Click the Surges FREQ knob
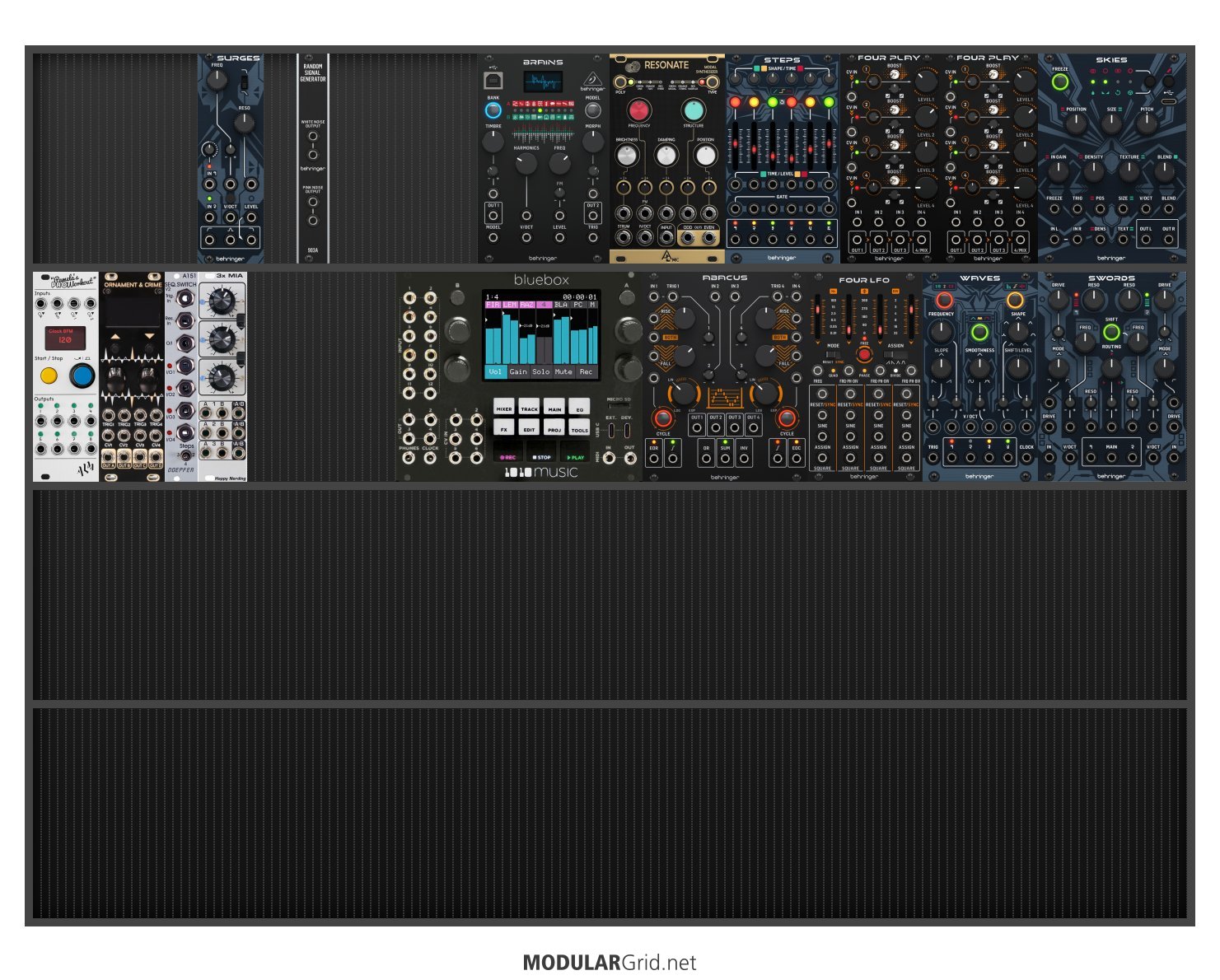The height and width of the screenshot is (980, 1220). pyautogui.click(x=216, y=80)
